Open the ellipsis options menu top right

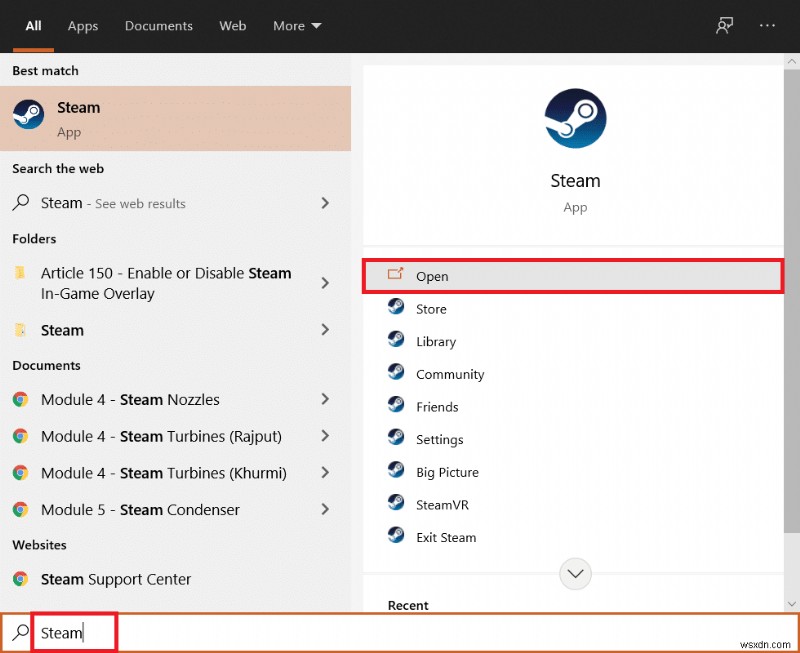tap(767, 25)
